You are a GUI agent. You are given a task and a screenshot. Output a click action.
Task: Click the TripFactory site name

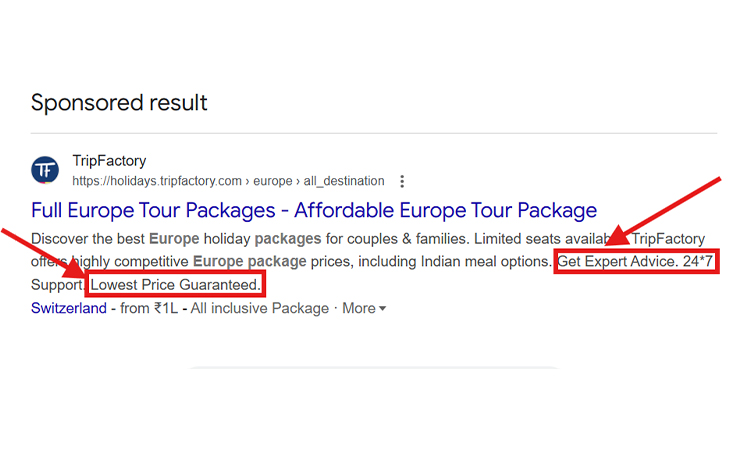[x=109, y=161]
